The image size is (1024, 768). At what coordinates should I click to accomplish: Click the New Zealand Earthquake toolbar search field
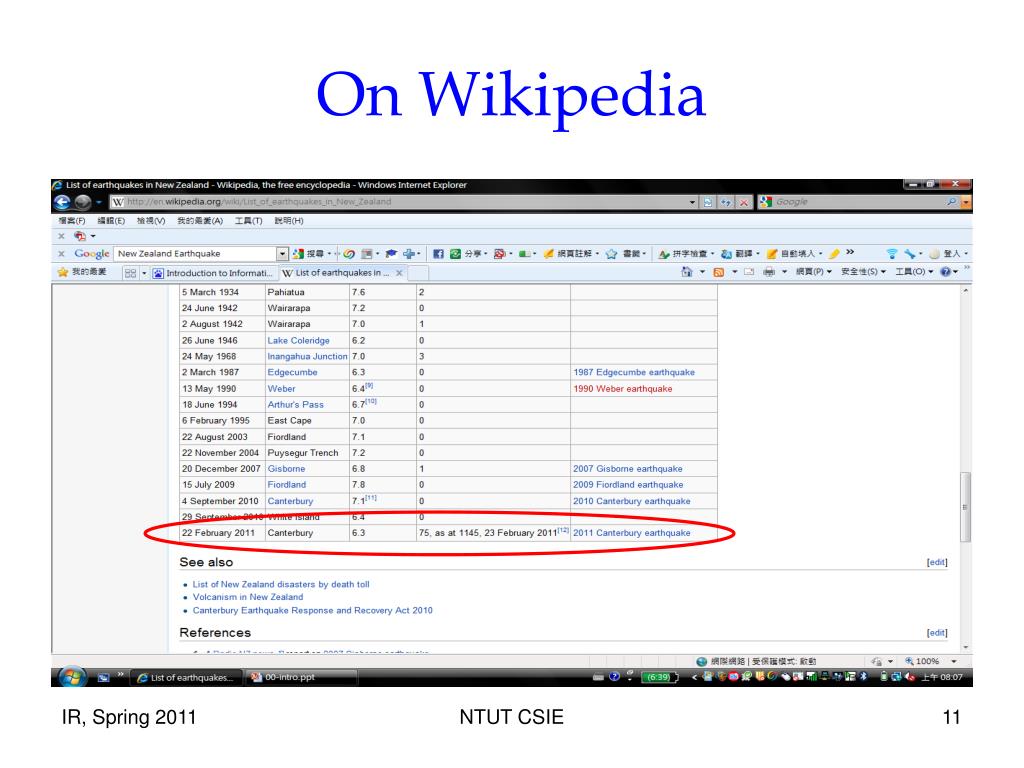pos(195,253)
